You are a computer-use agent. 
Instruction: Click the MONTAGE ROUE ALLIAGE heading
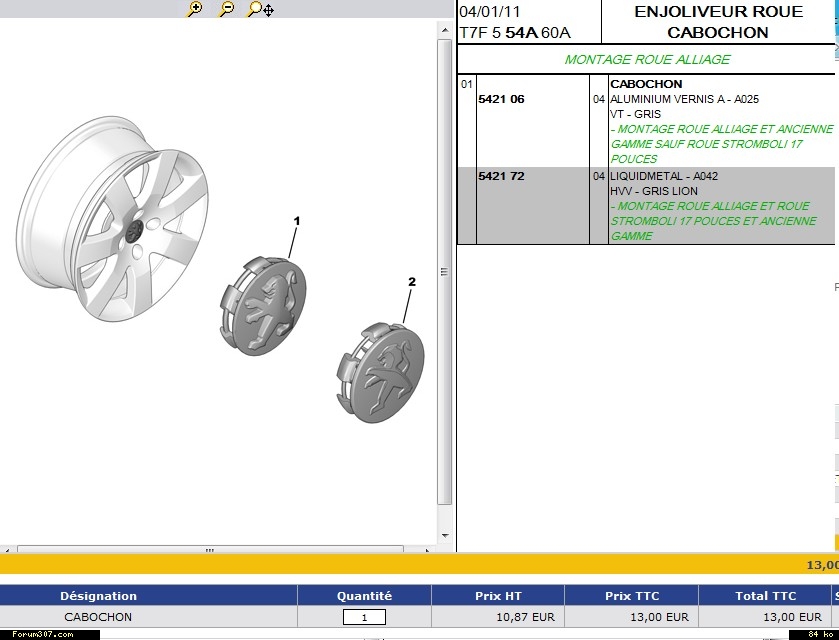point(647,59)
